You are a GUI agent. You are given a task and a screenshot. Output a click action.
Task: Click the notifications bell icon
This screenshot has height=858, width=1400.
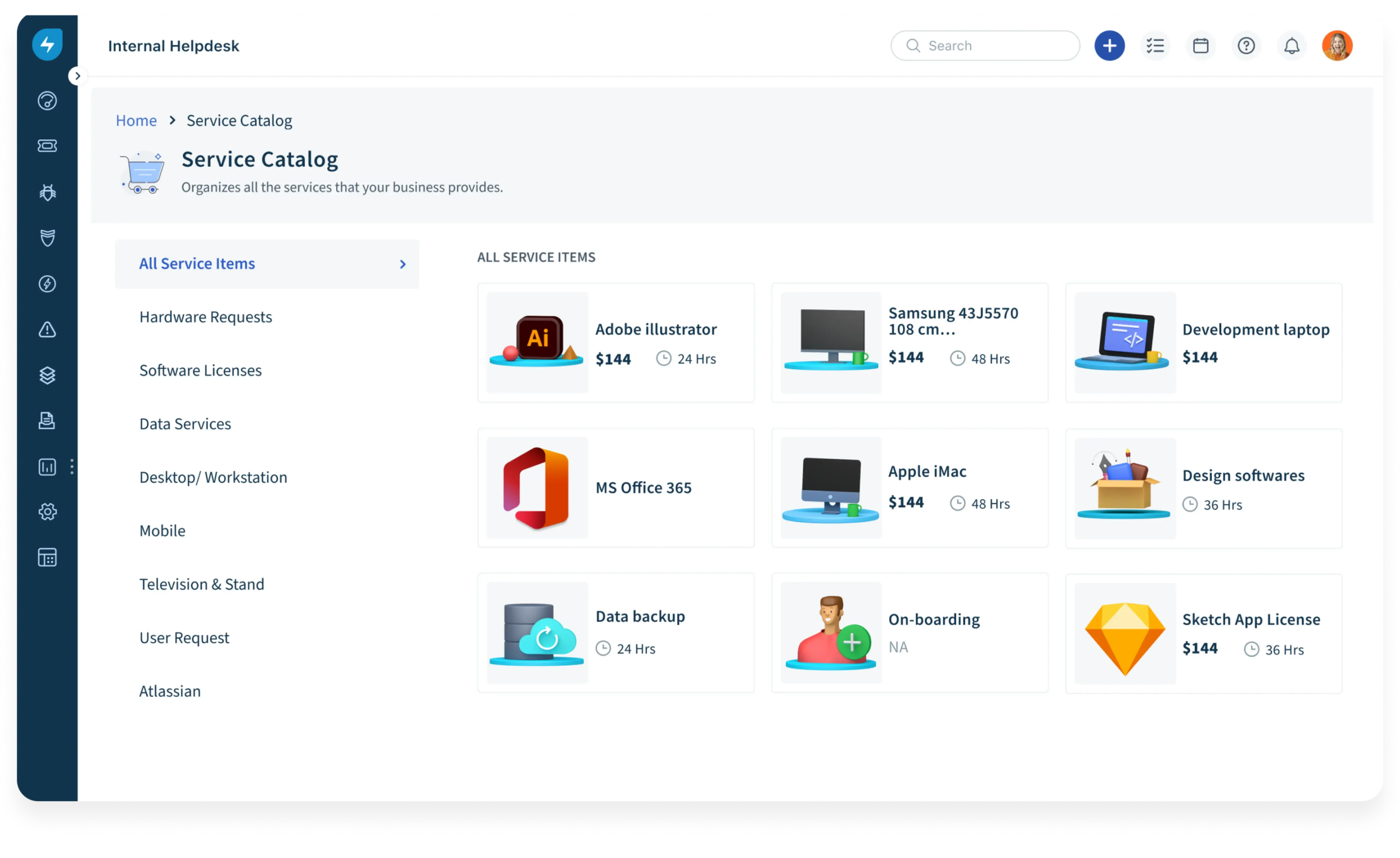[x=1291, y=45]
